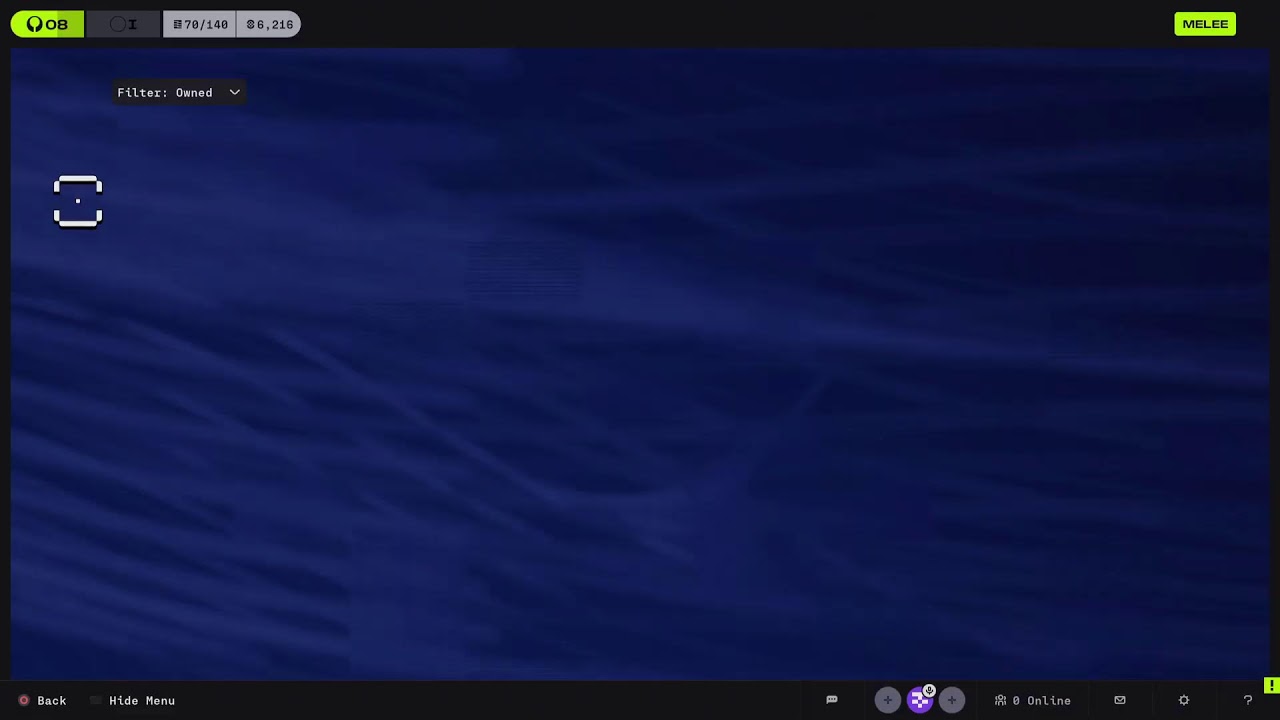Go Back from this menu
The image size is (1280, 720).
point(42,700)
